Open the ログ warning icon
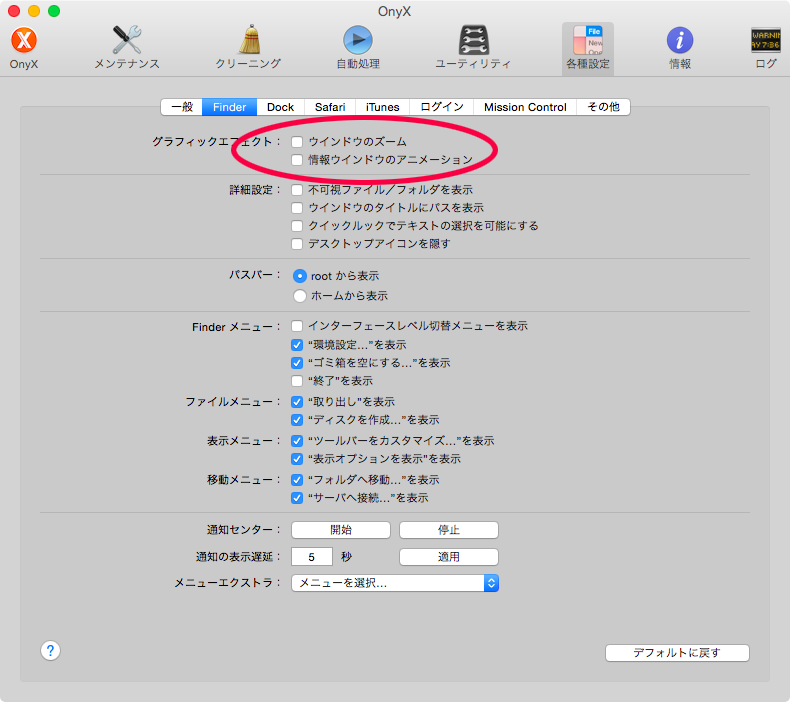Viewport: 790px width, 702px height. click(766, 40)
